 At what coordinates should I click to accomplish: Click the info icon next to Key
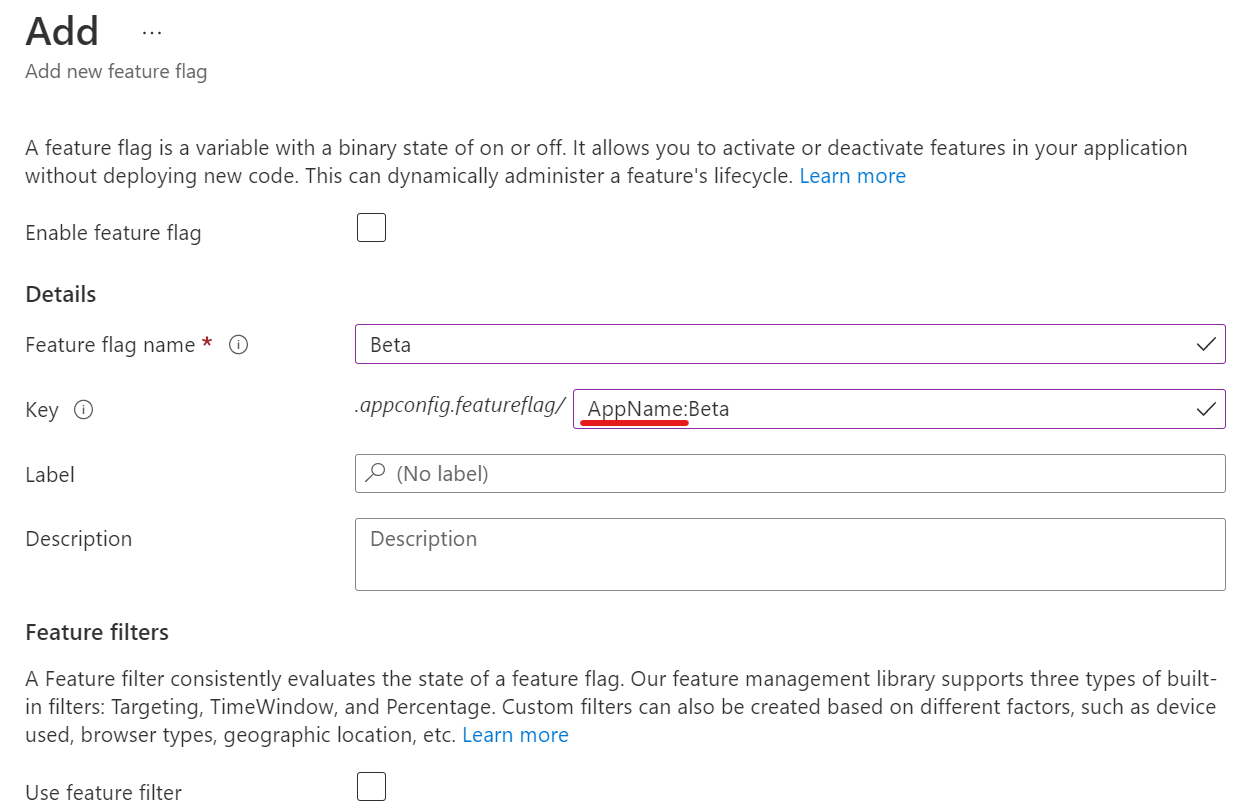(85, 409)
